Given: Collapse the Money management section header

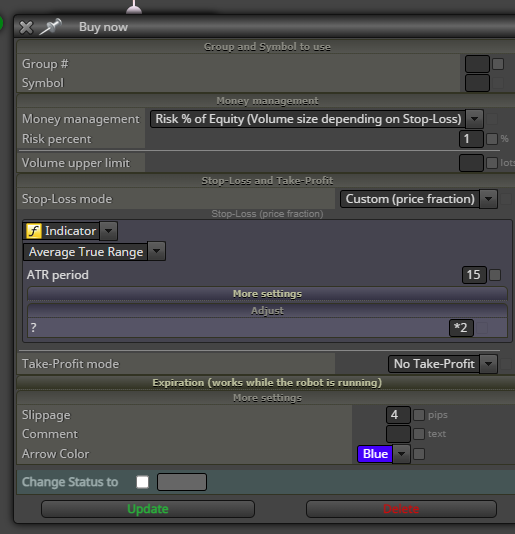Looking at the screenshot, I should point(267,101).
